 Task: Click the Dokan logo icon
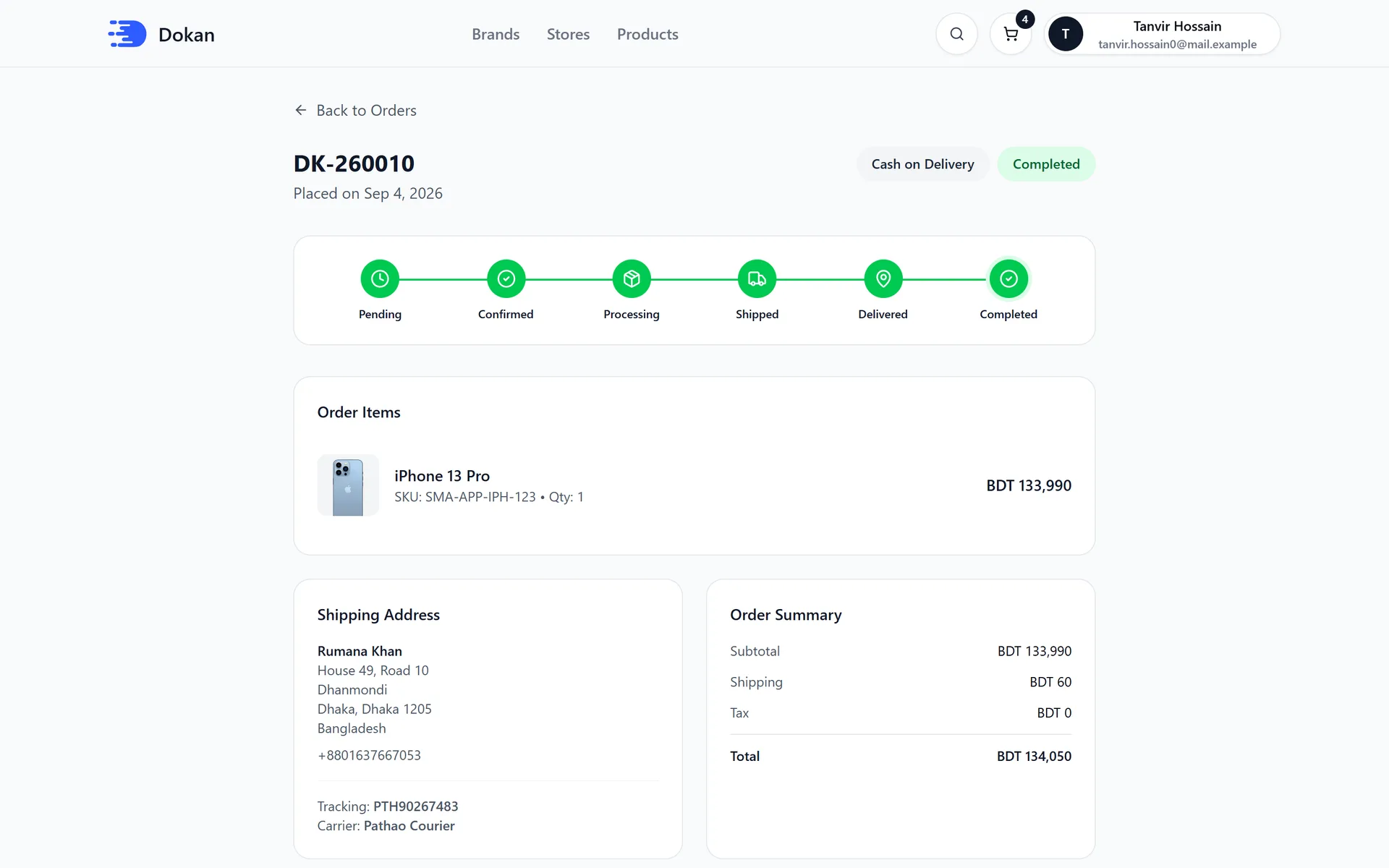(127, 34)
